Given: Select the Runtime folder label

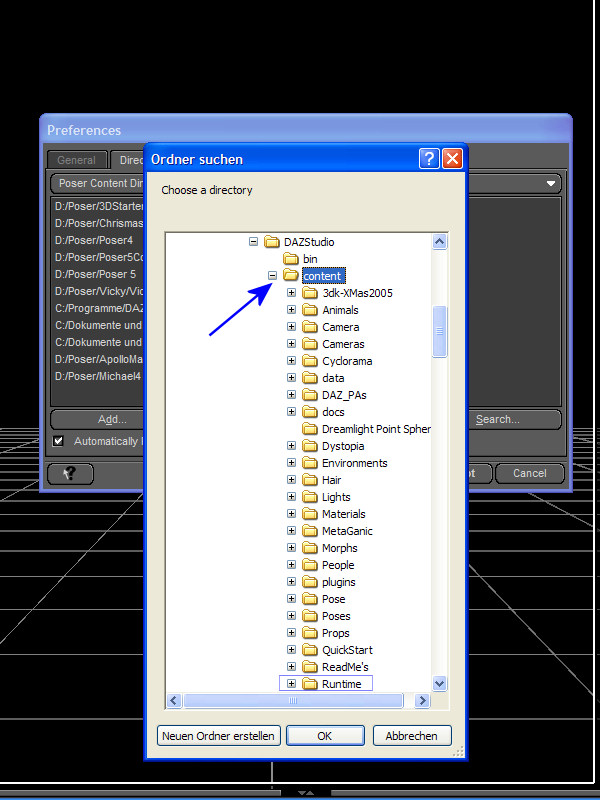Looking at the screenshot, I should [341, 684].
